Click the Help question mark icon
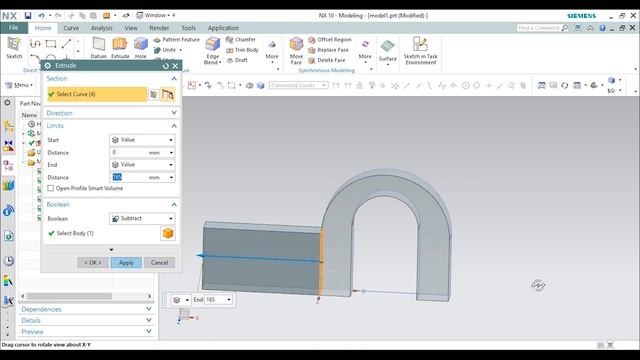This screenshot has width=640, height=360. click(x=602, y=28)
